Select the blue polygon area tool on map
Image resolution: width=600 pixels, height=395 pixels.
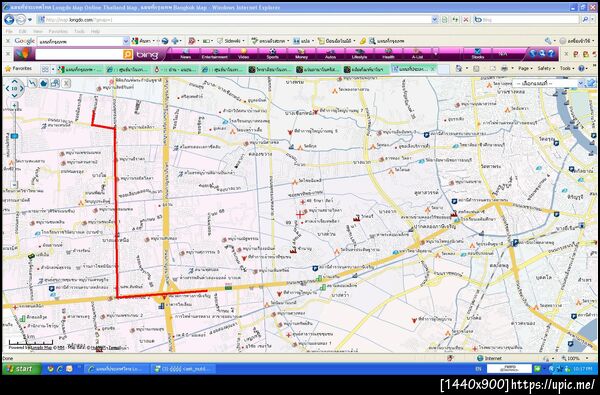44,83
